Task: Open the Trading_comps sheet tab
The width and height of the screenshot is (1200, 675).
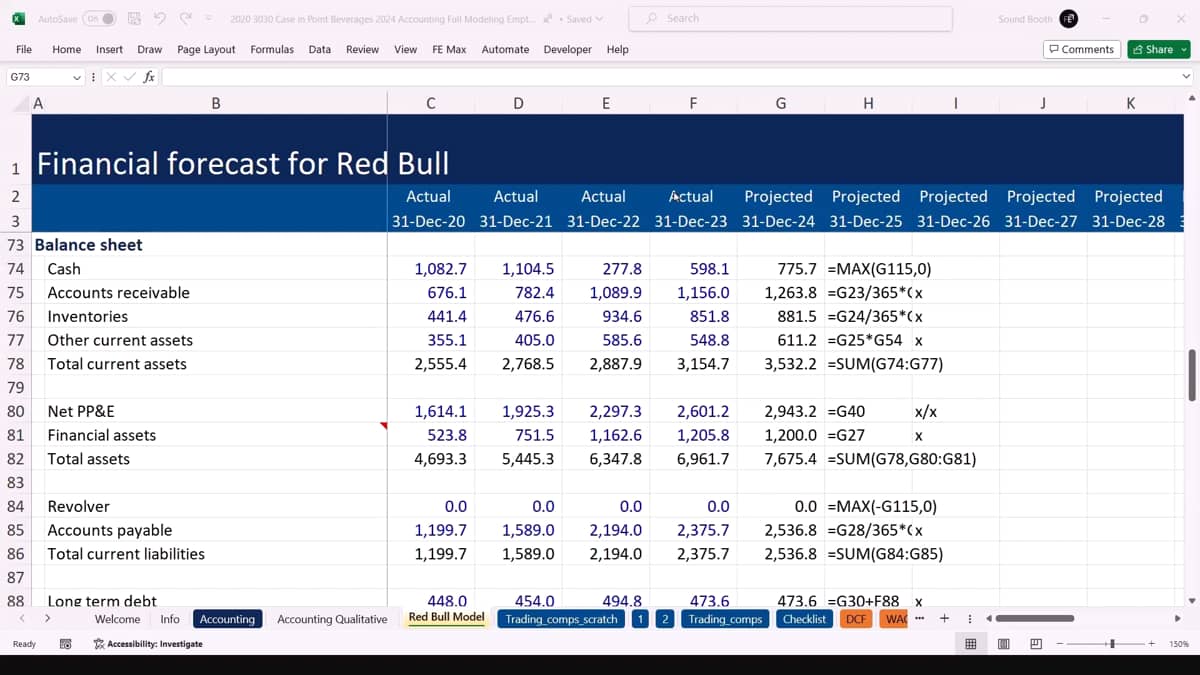Action: tap(725, 619)
